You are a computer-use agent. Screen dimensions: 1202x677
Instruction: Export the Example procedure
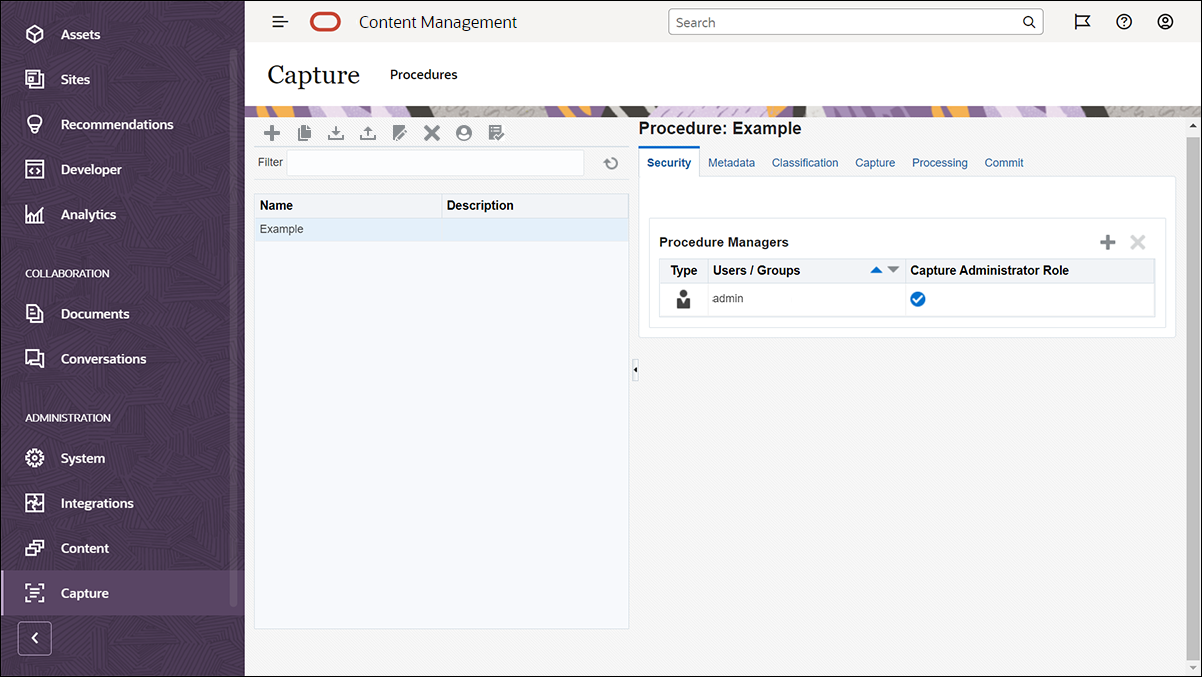point(367,132)
